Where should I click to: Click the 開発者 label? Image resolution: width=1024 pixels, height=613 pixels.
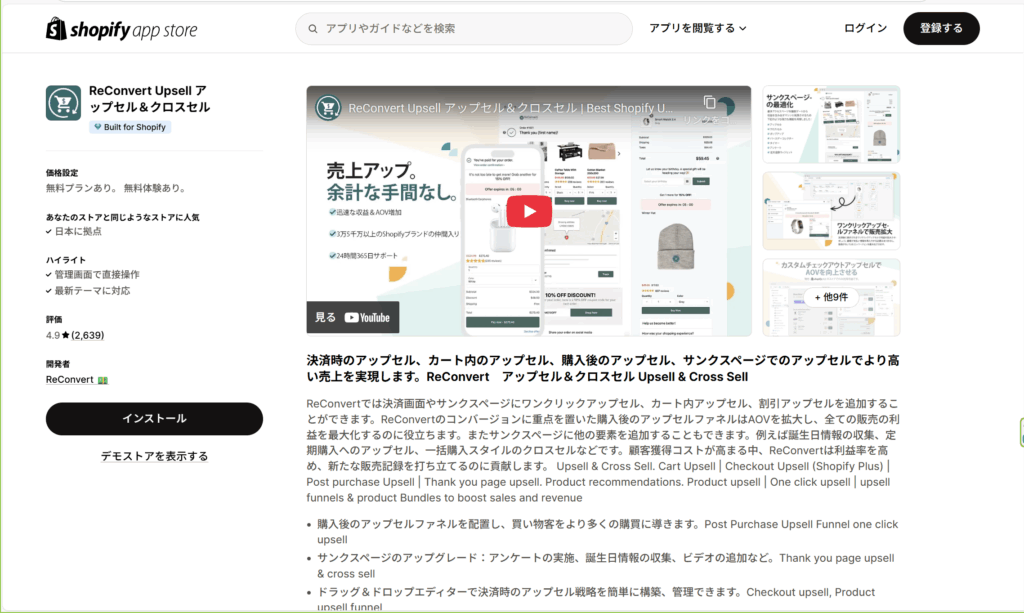click(x=57, y=364)
